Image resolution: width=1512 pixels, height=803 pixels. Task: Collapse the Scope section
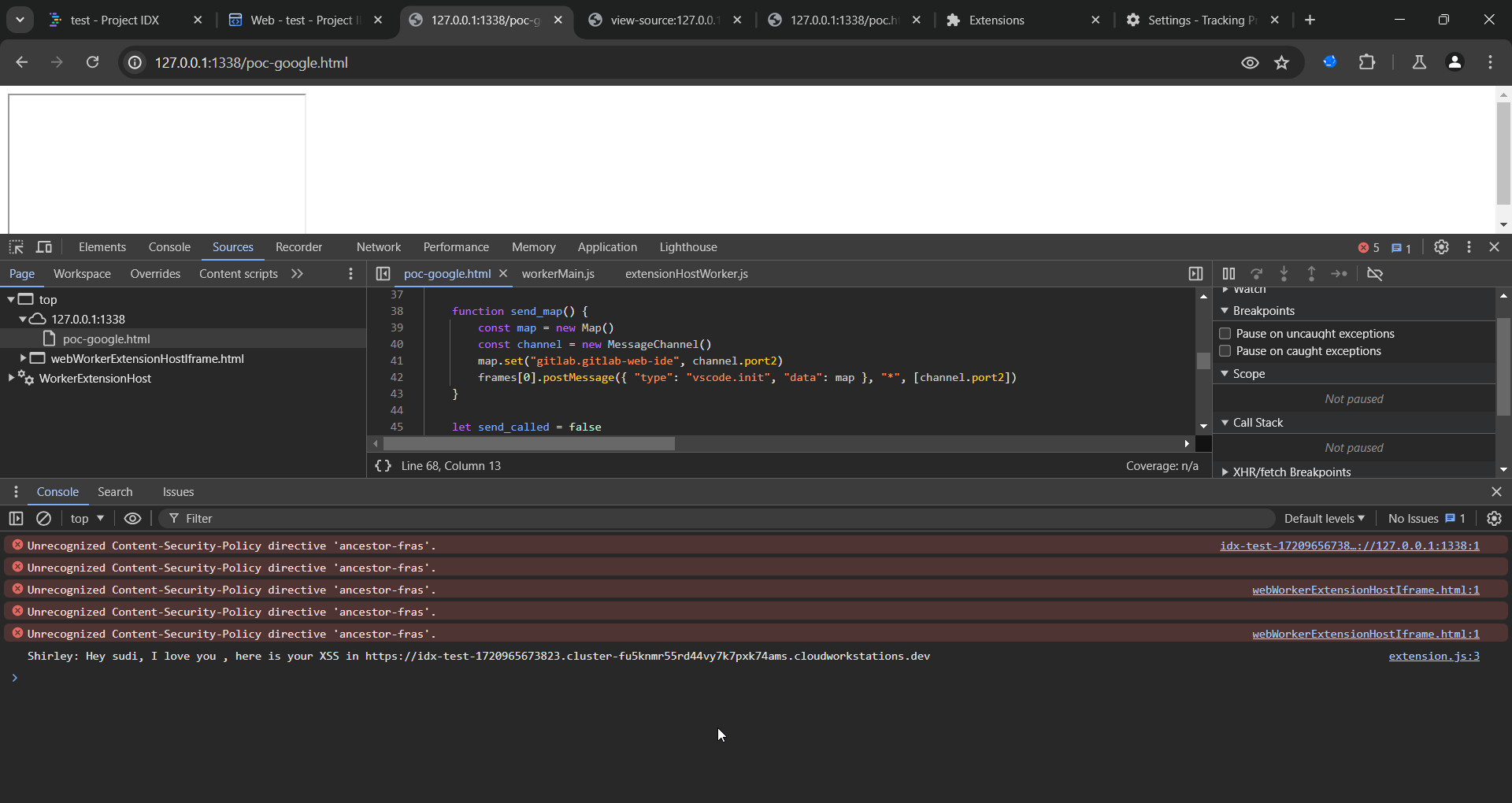[1225, 374]
